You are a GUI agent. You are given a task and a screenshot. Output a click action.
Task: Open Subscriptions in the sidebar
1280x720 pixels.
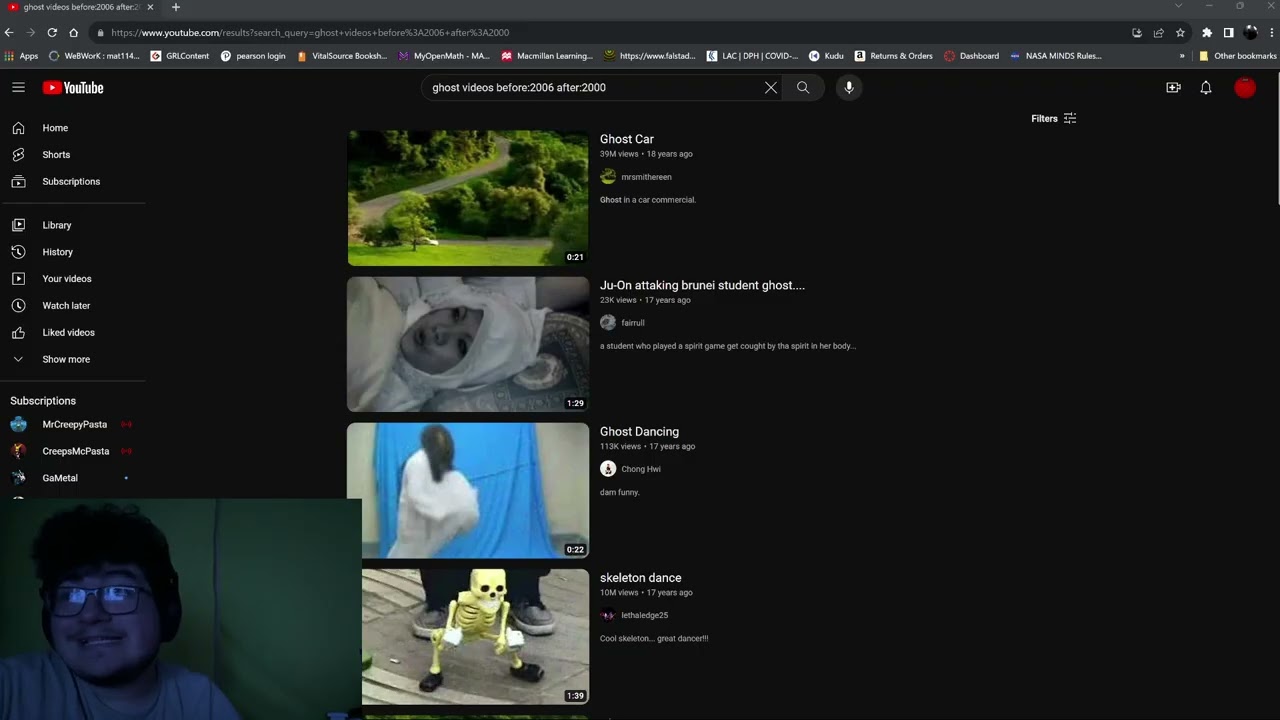72,182
